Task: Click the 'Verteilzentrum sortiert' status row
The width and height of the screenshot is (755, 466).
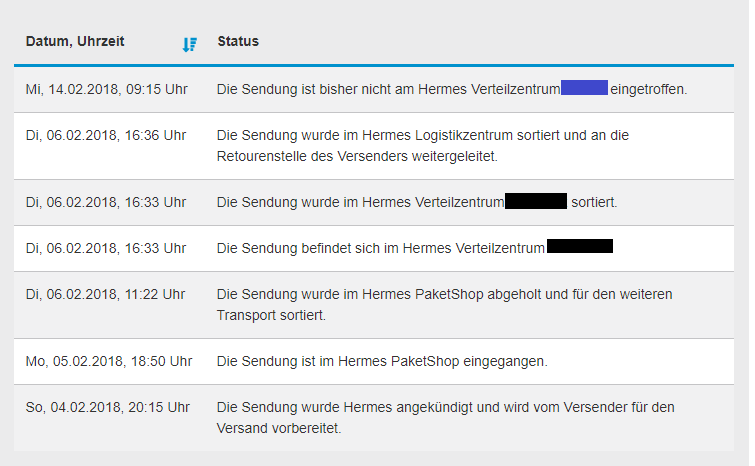Action: [374, 202]
